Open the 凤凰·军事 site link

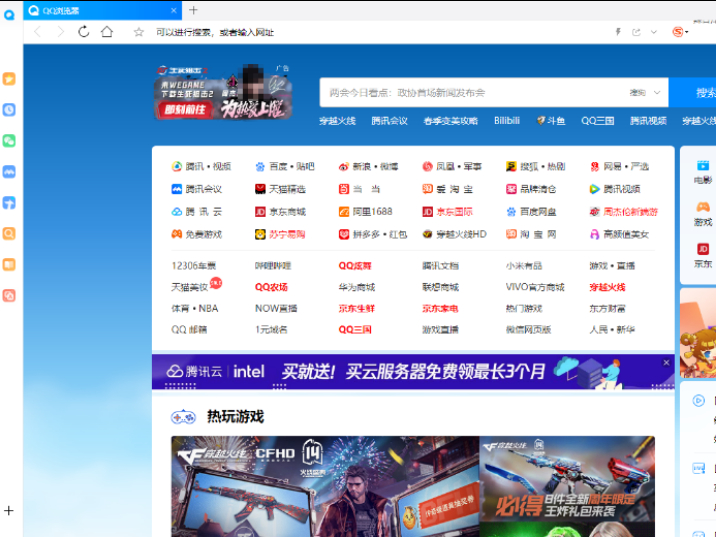[x=452, y=167]
